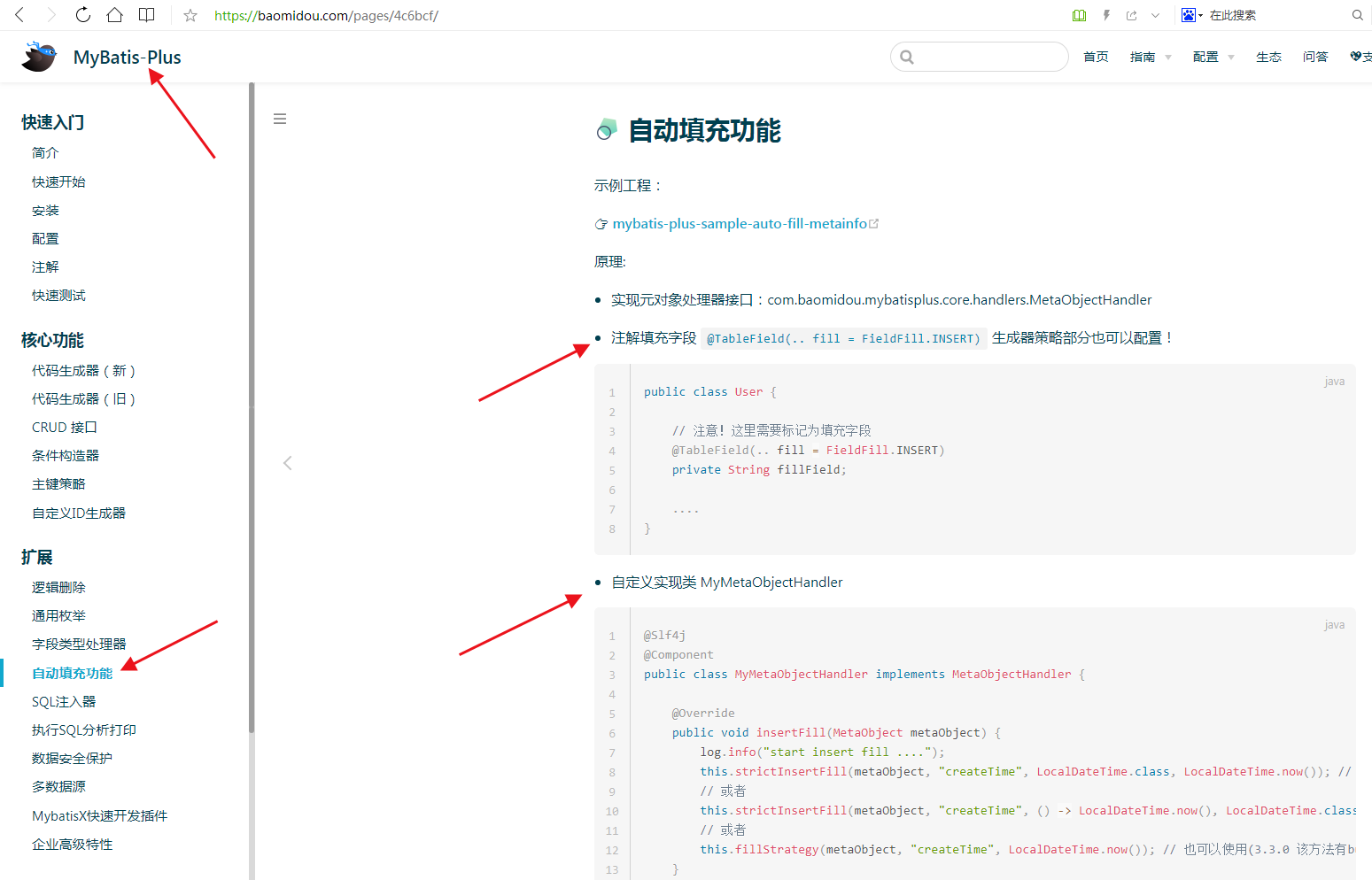
Task: Expand the address bar dropdown chevron
Action: (1155, 15)
